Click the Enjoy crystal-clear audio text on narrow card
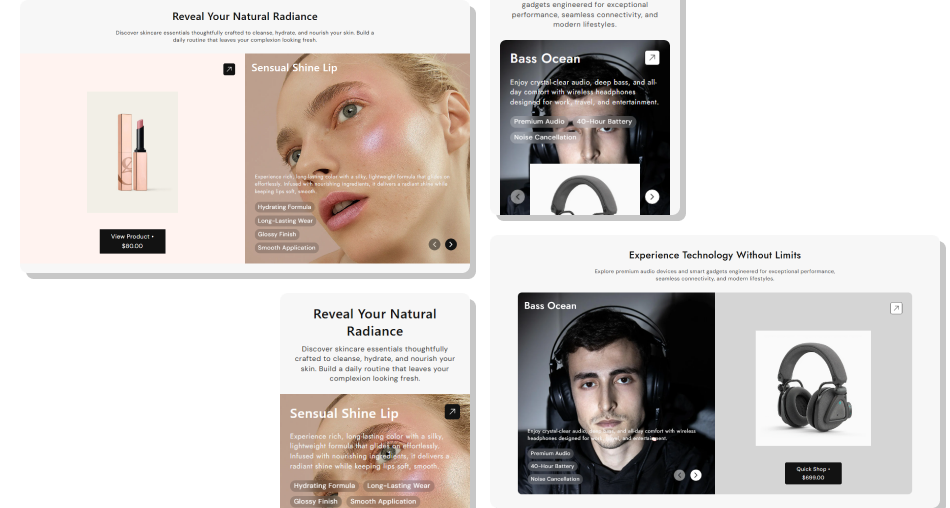Screen dimensions: 950x508 point(584,92)
